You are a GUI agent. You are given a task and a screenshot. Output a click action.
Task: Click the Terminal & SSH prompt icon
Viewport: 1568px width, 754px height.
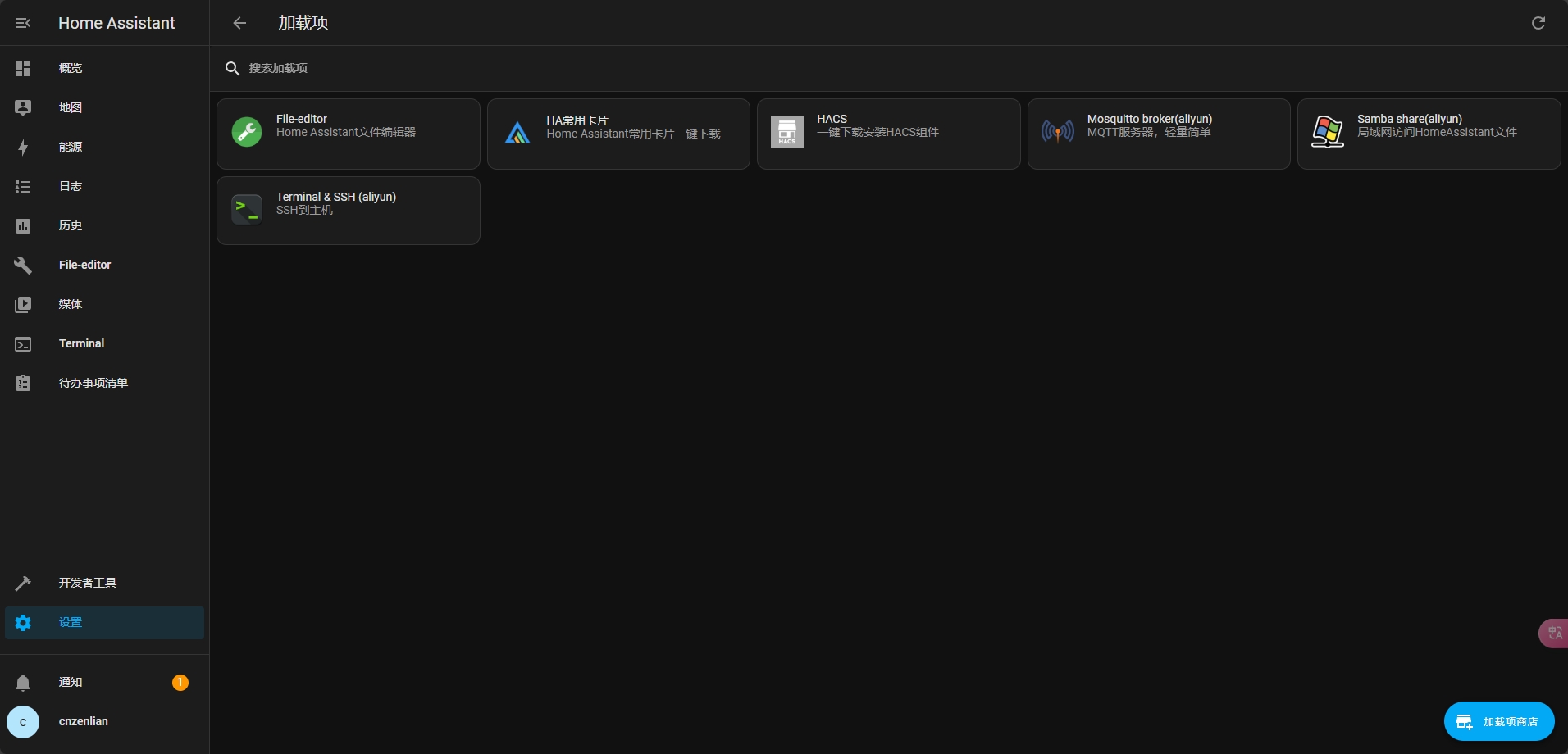247,209
